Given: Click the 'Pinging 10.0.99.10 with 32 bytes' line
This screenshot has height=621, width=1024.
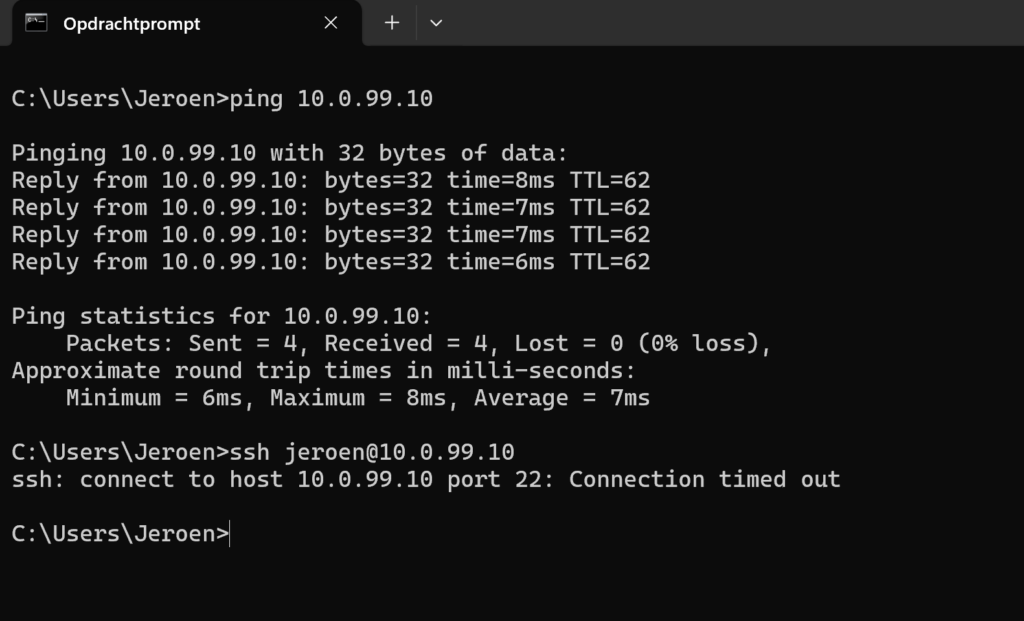Looking at the screenshot, I should [290, 153].
